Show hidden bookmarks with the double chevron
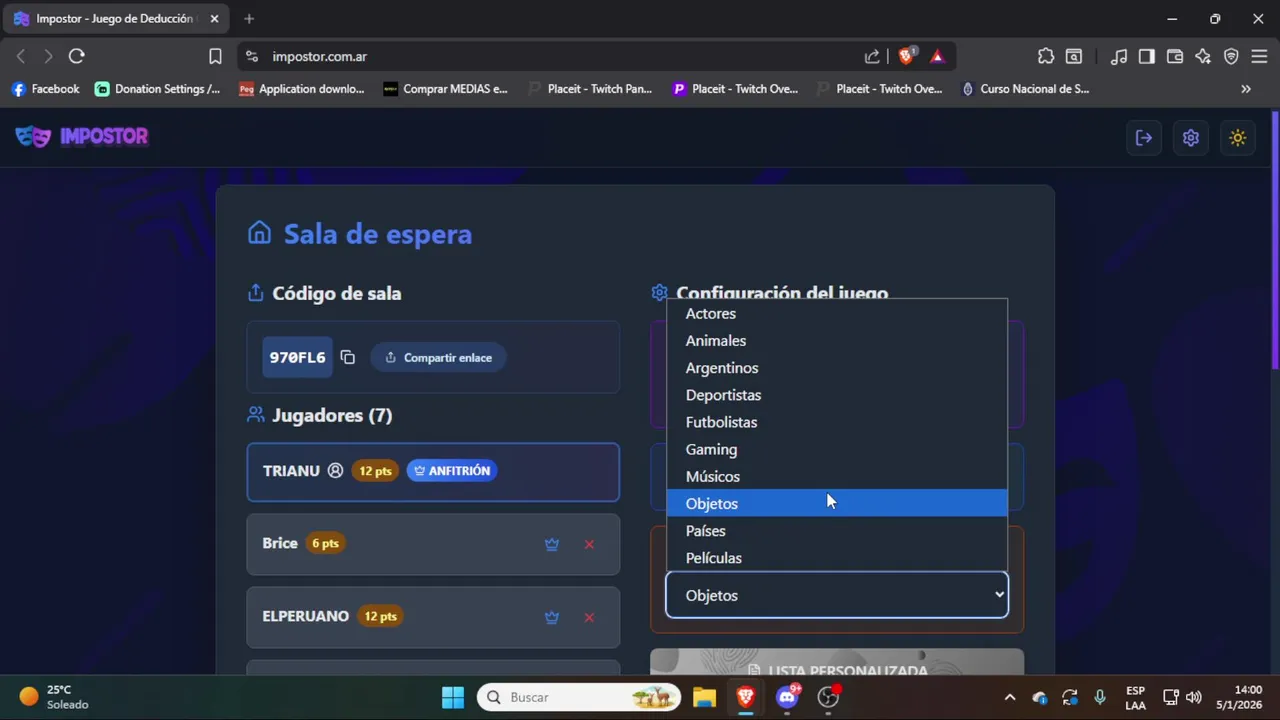Image resolution: width=1280 pixels, height=720 pixels. 1246,89
